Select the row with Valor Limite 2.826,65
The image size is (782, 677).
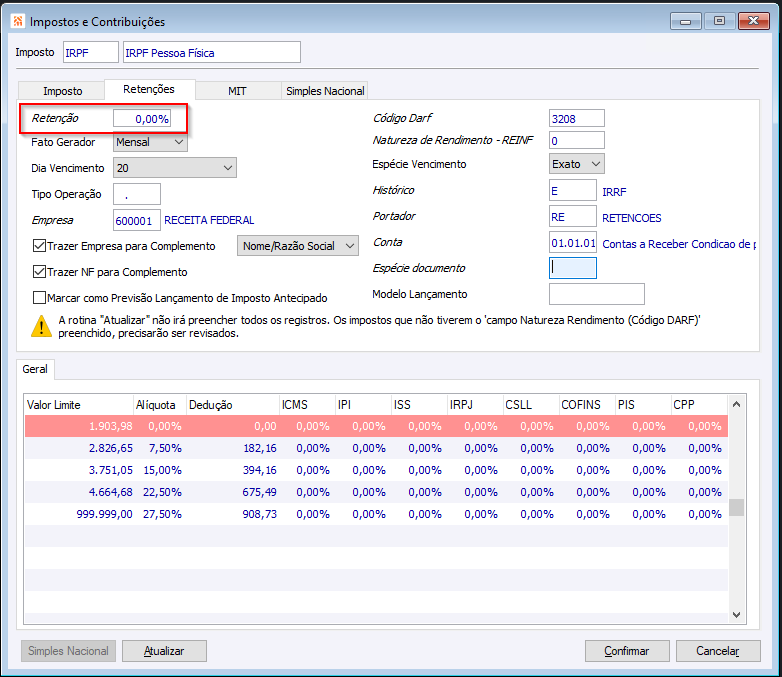point(377,448)
